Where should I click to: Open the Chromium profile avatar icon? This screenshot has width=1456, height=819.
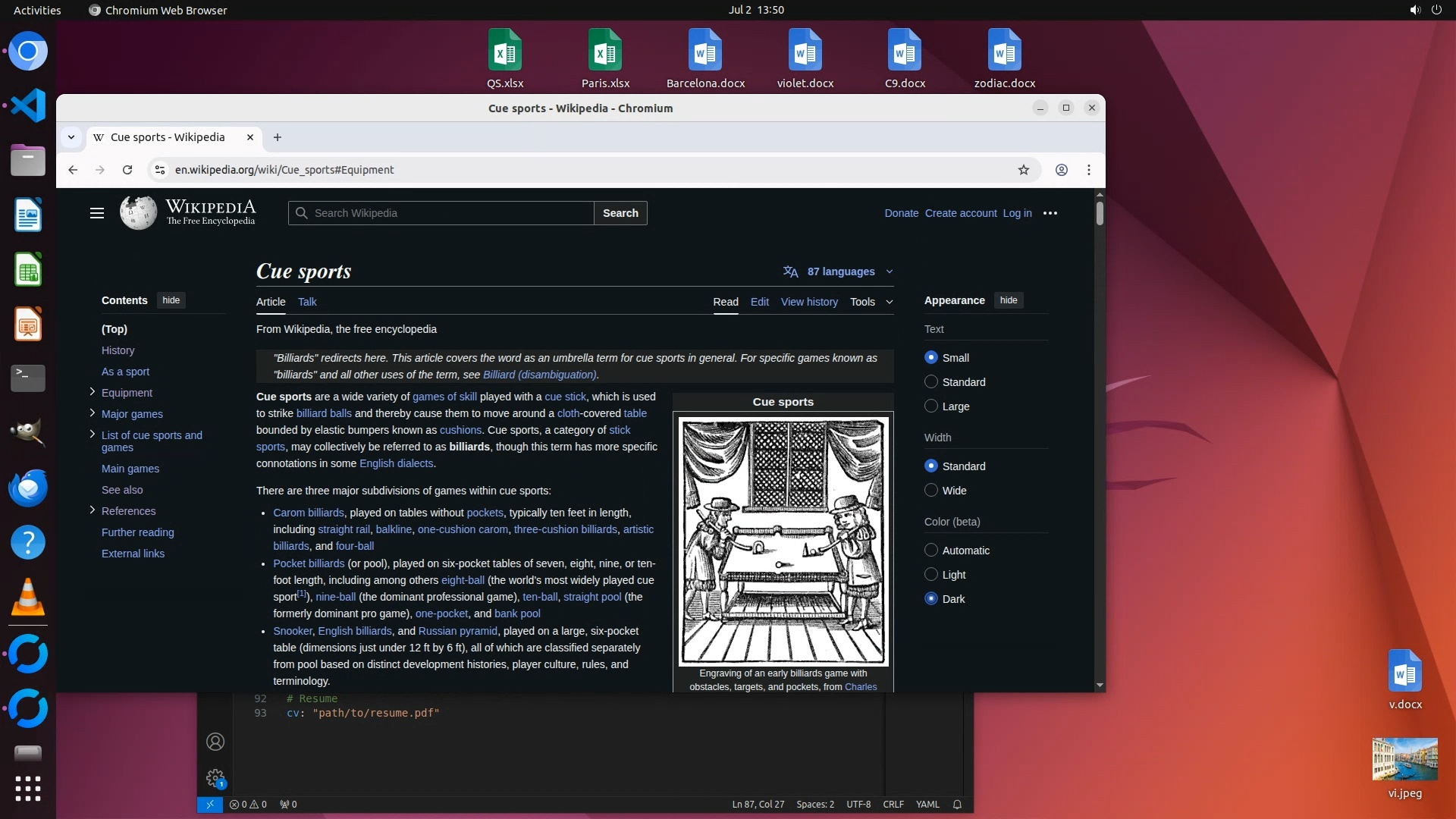[x=1062, y=170]
